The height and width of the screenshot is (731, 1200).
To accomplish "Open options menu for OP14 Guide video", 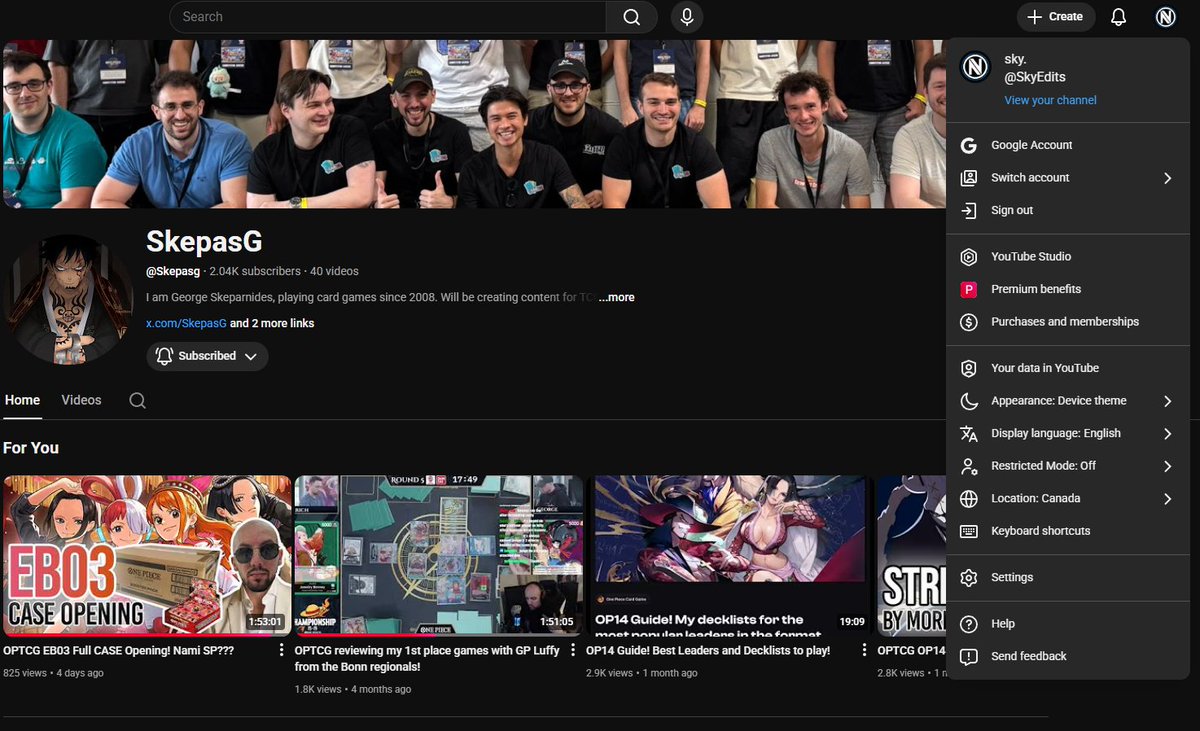I will (865, 650).
